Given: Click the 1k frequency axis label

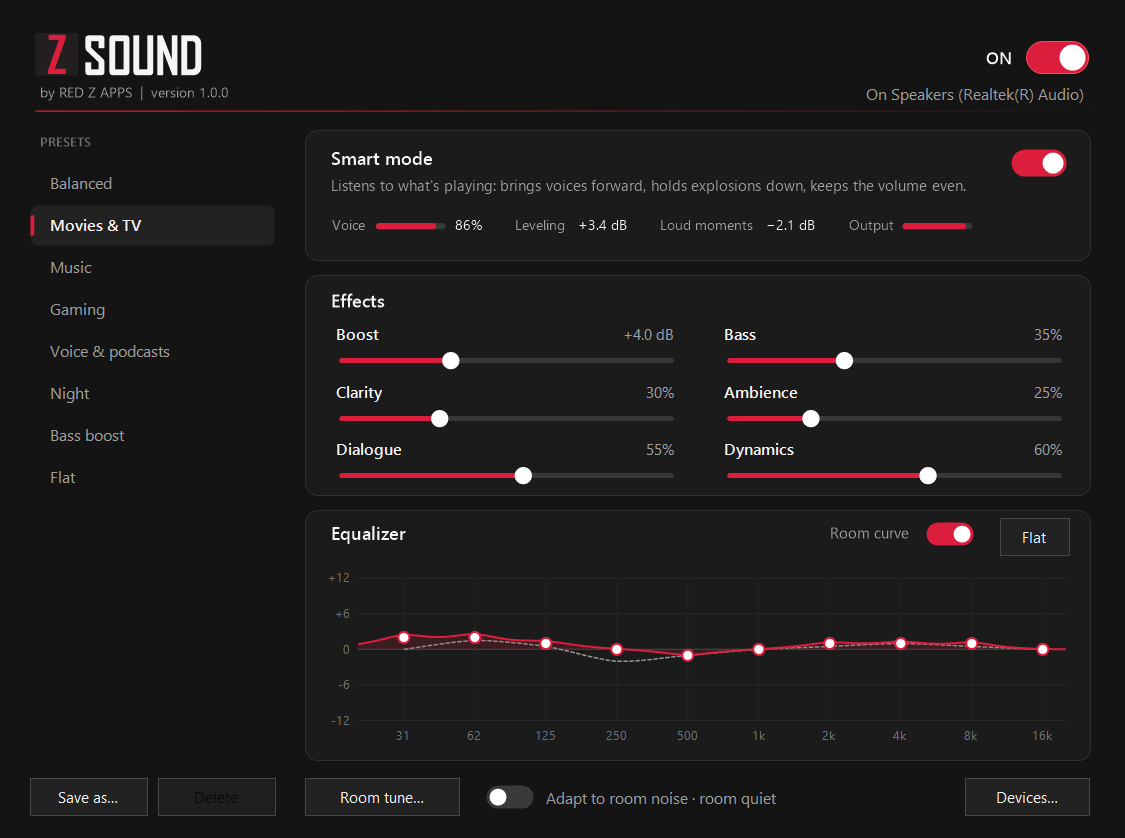Looking at the screenshot, I should 759,735.
